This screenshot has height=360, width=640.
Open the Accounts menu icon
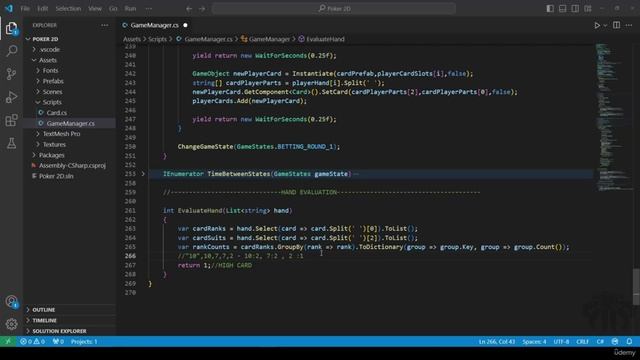click(x=11, y=302)
